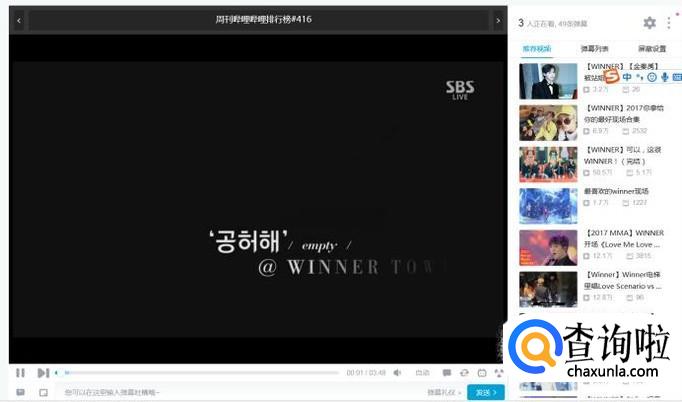Switch to the recommended videos tab
The width and height of the screenshot is (682, 402).
tap(537, 49)
